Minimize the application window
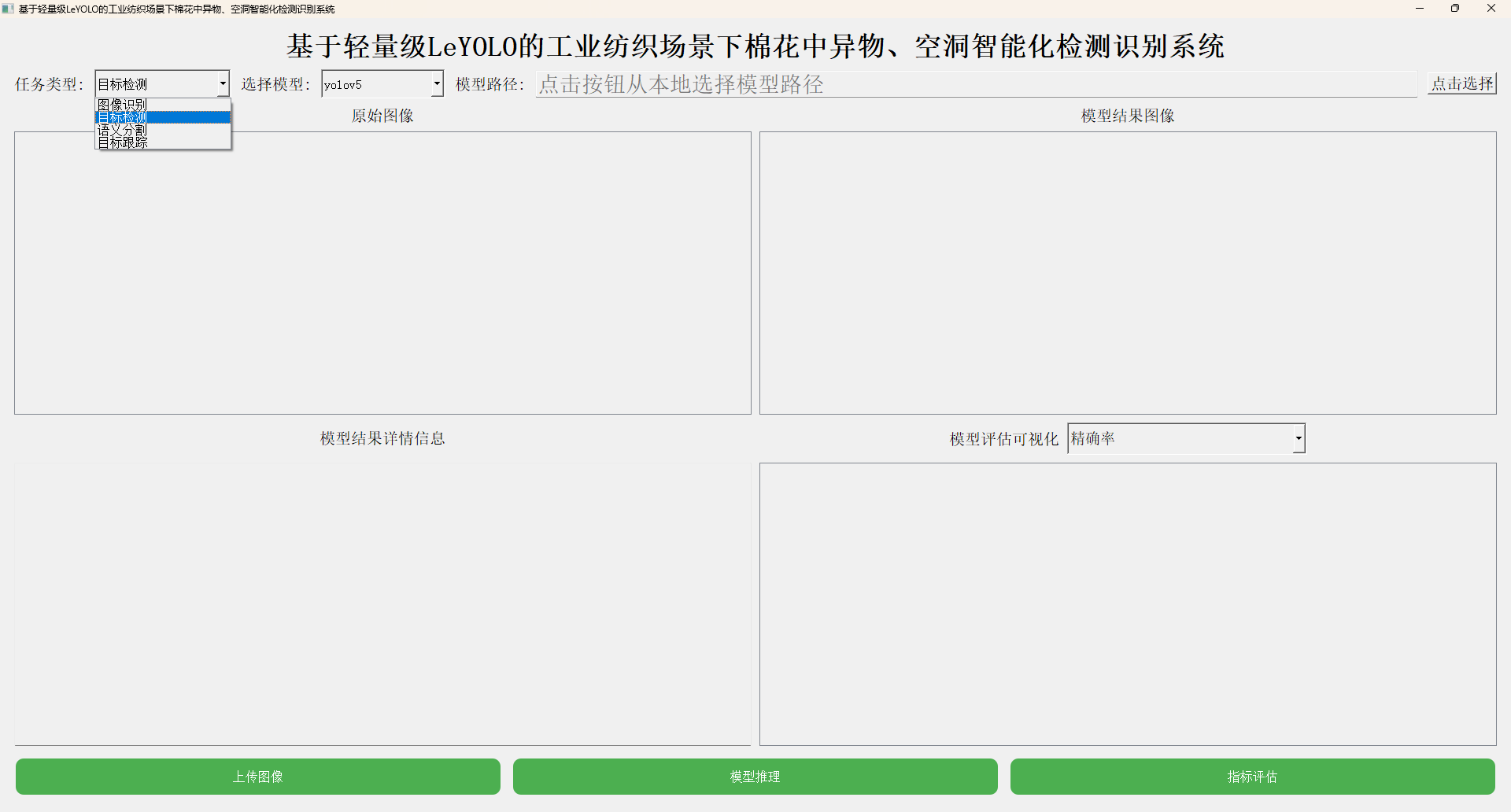The image size is (1511, 812). tap(1420, 9)
